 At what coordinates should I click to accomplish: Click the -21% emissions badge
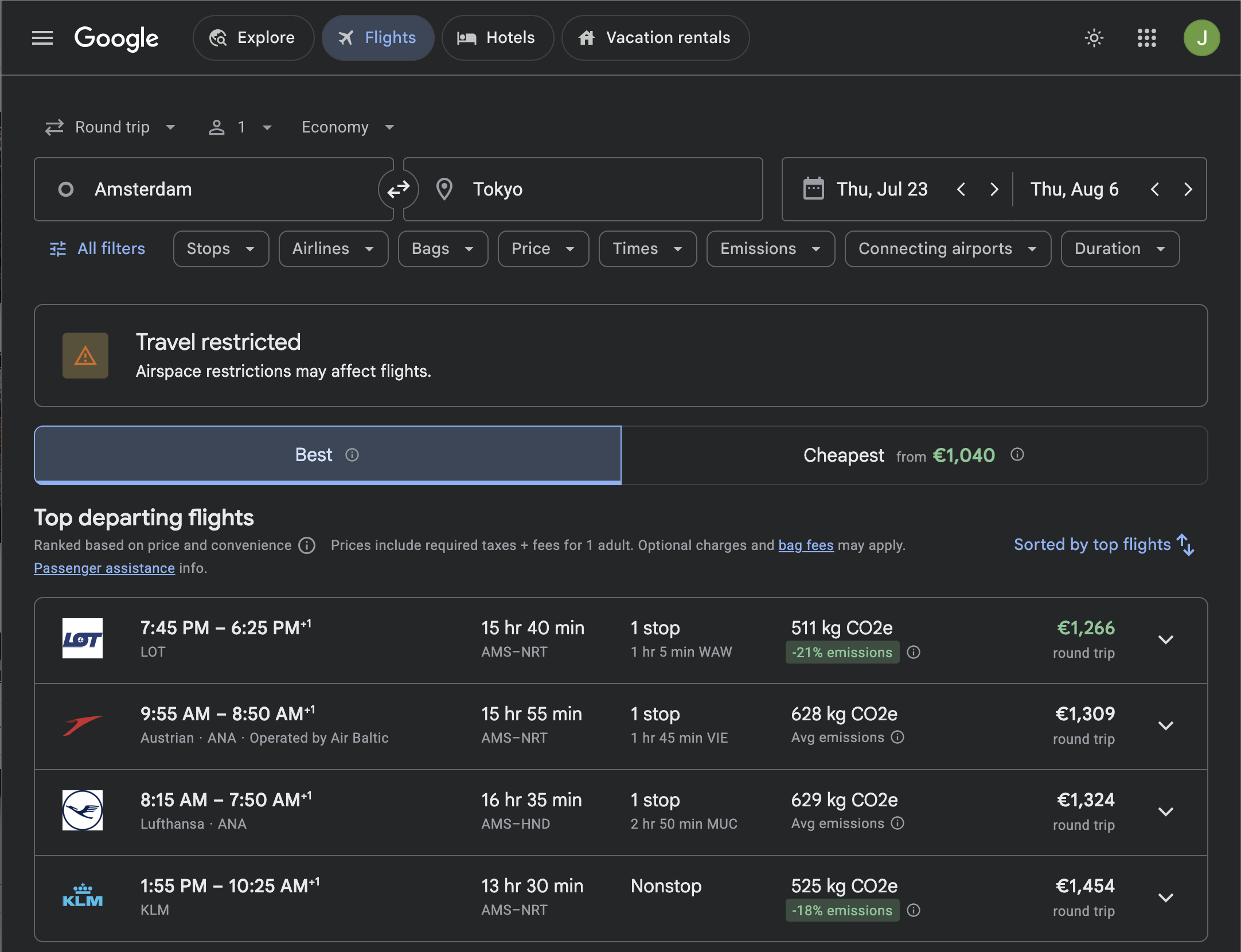point(842,653)
